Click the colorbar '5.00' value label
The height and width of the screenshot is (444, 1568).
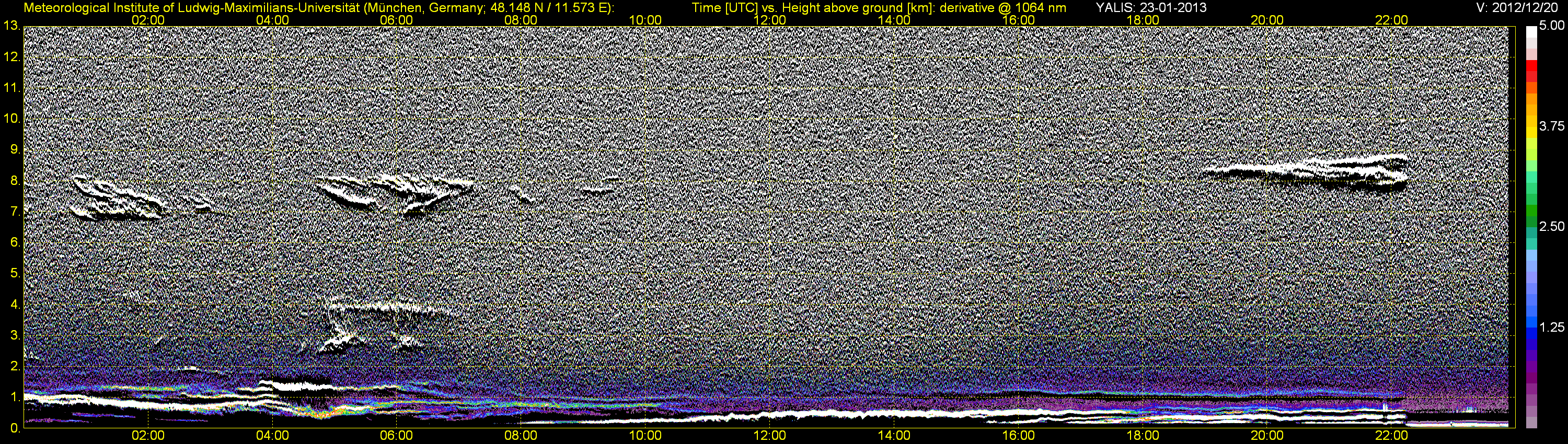point(1552,26)
